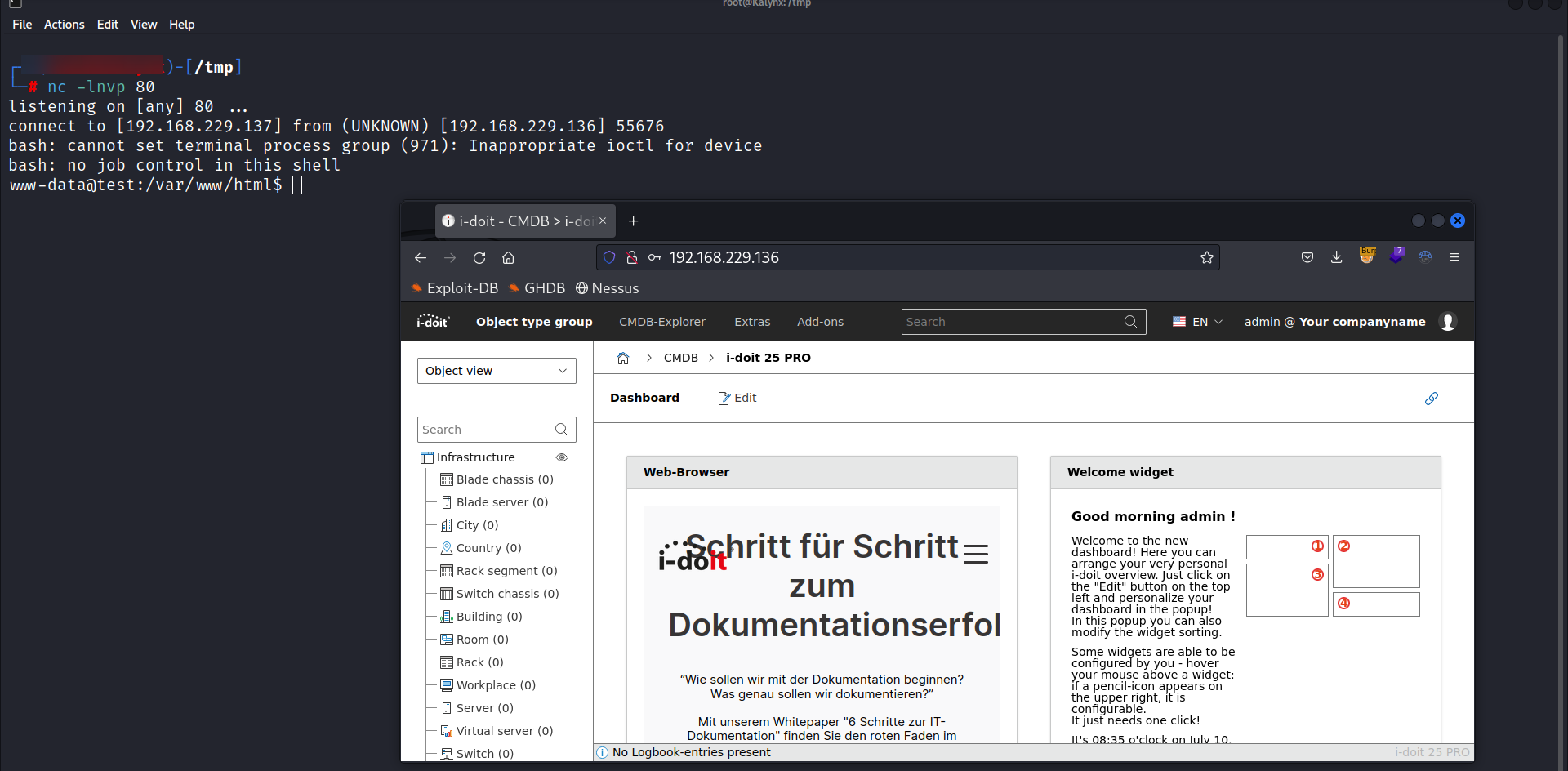1568x771 pixels.
Task: Toggle the visibility eye next to Infrastructure
Action: tap(561, 457)
